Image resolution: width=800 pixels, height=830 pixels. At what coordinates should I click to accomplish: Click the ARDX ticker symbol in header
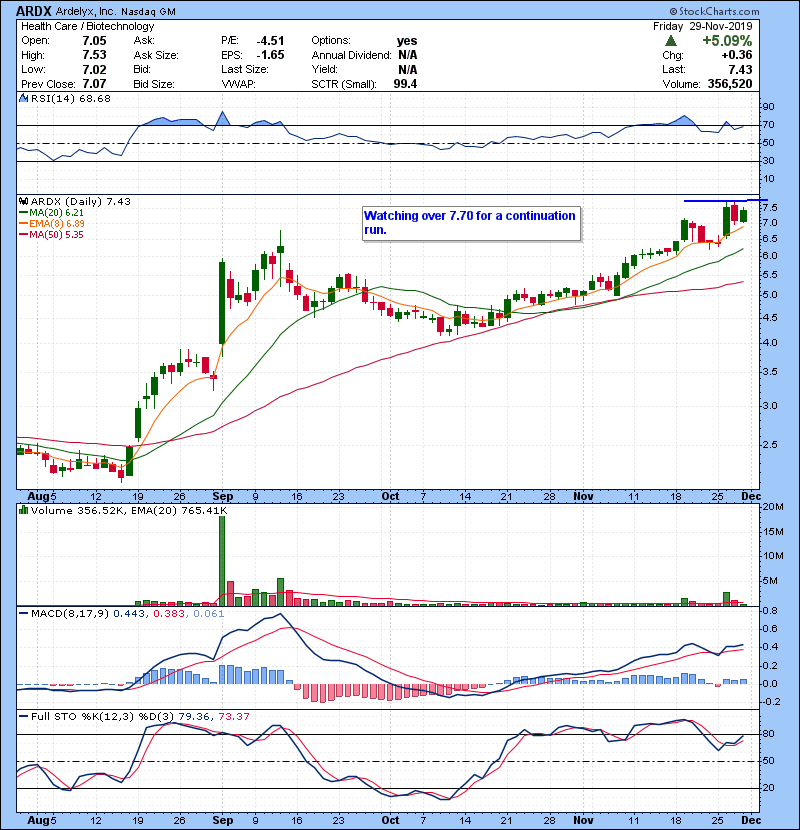pyautogui.click(x=34, y=11)
